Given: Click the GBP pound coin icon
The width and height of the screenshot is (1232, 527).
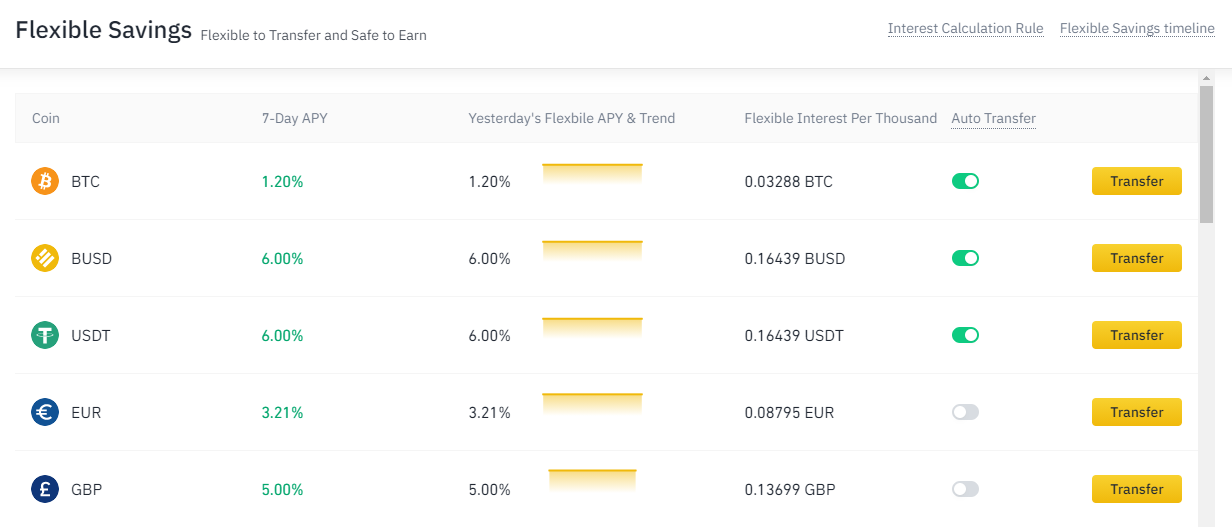Looking at the screenshot, I should pyautogui.click(x=45, y=489).
